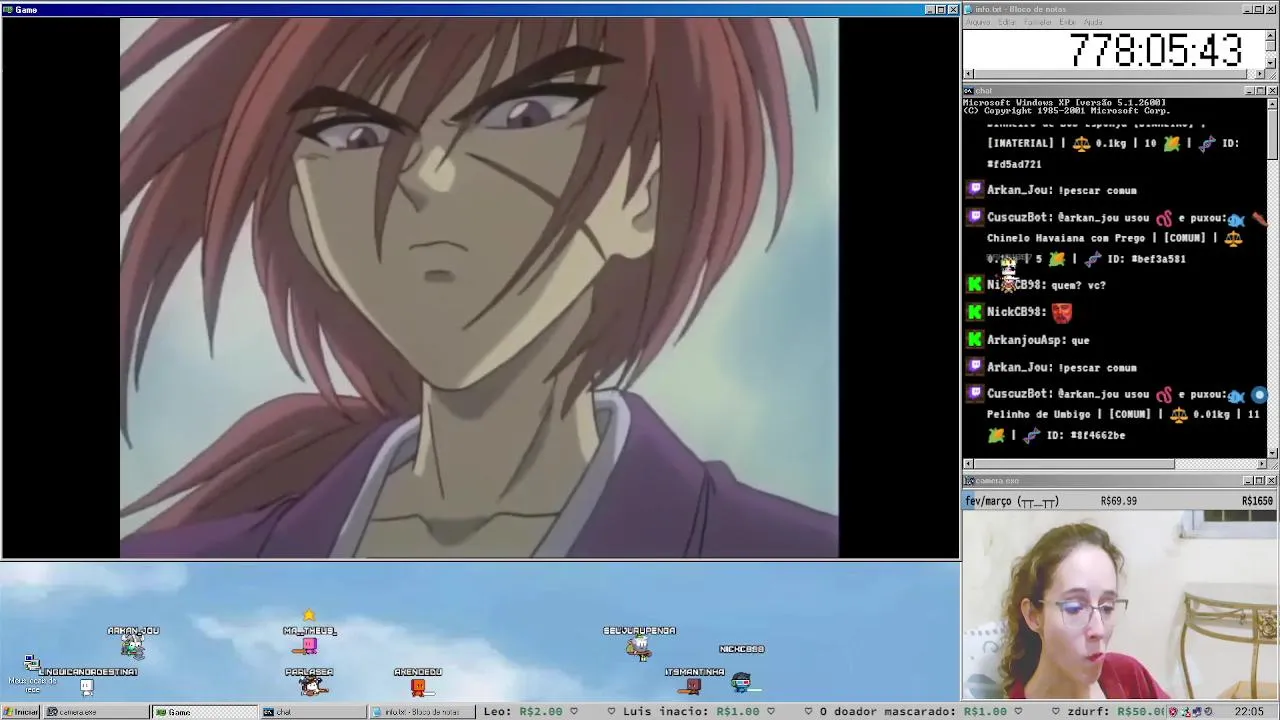The height and width of the screenshot is (720, 1280).
Task: Switch to info.txt Bloco de notas taskbar button
Action: click(x=422, y=712)
